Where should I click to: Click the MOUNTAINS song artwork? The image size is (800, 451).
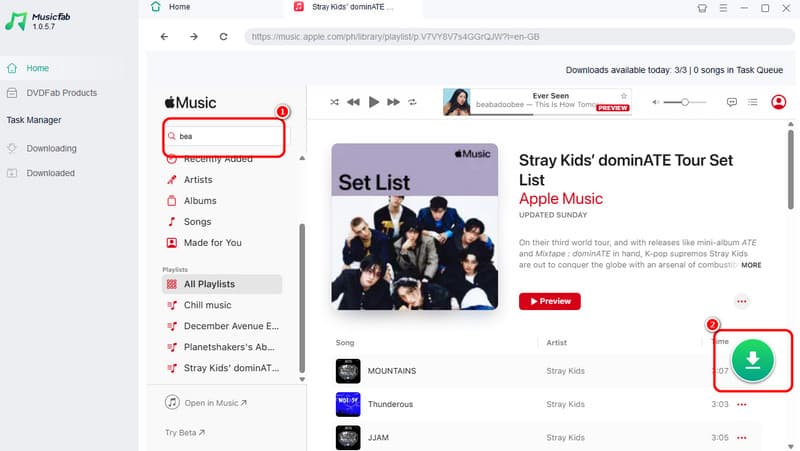tap(348, 371)
